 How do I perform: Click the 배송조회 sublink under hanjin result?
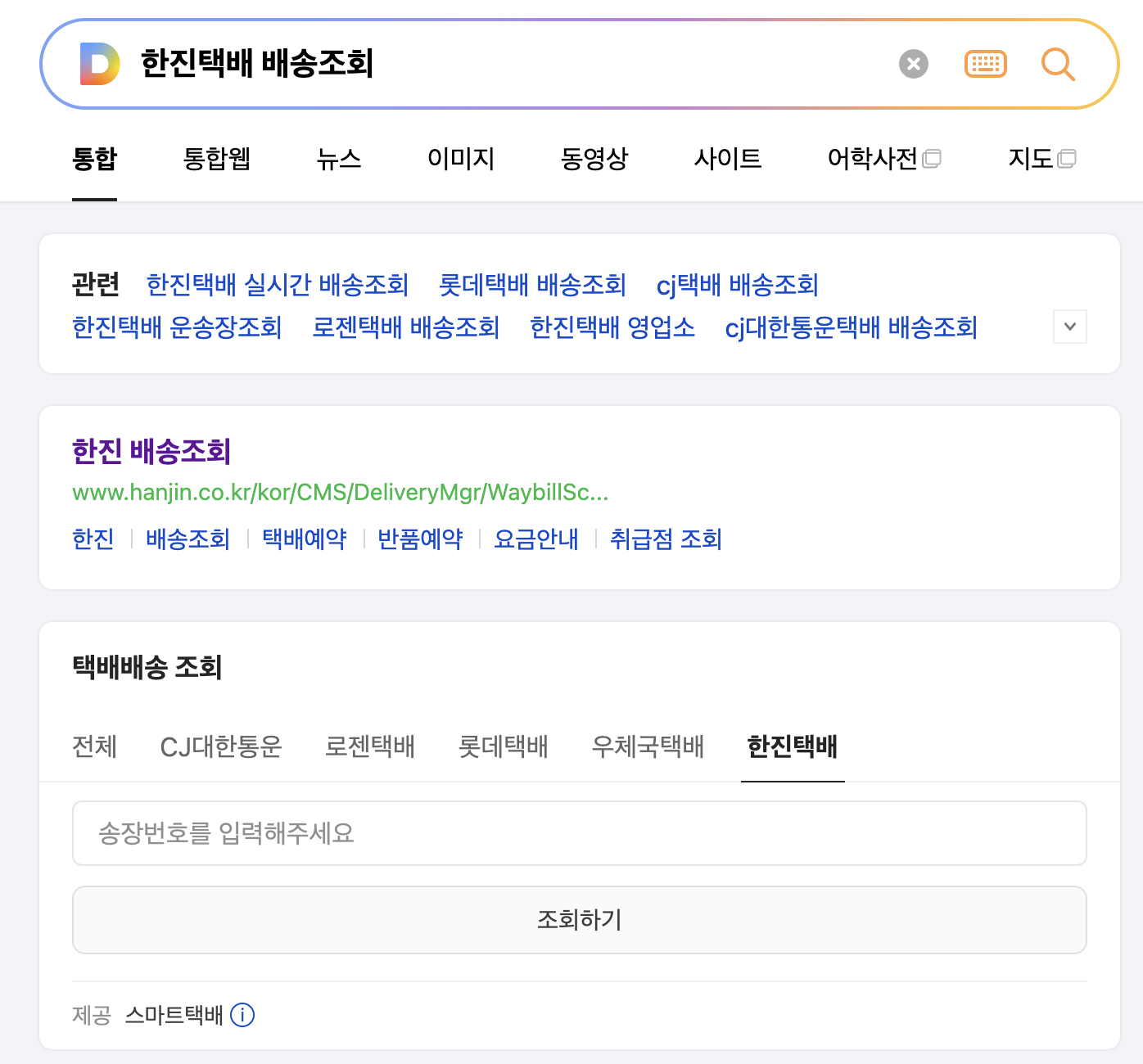click(x=187, y=539)
